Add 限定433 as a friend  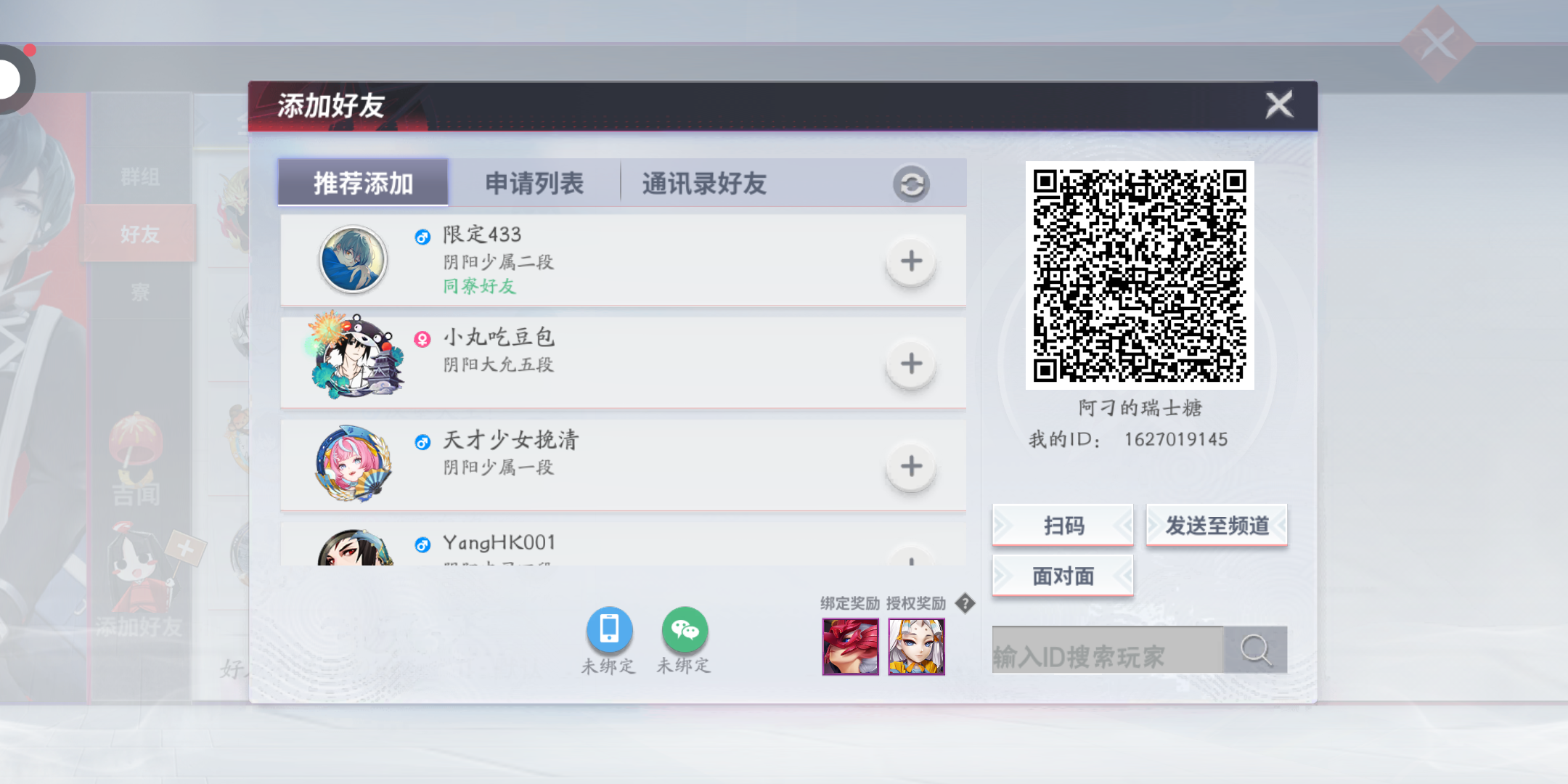(x=911, y=261)
